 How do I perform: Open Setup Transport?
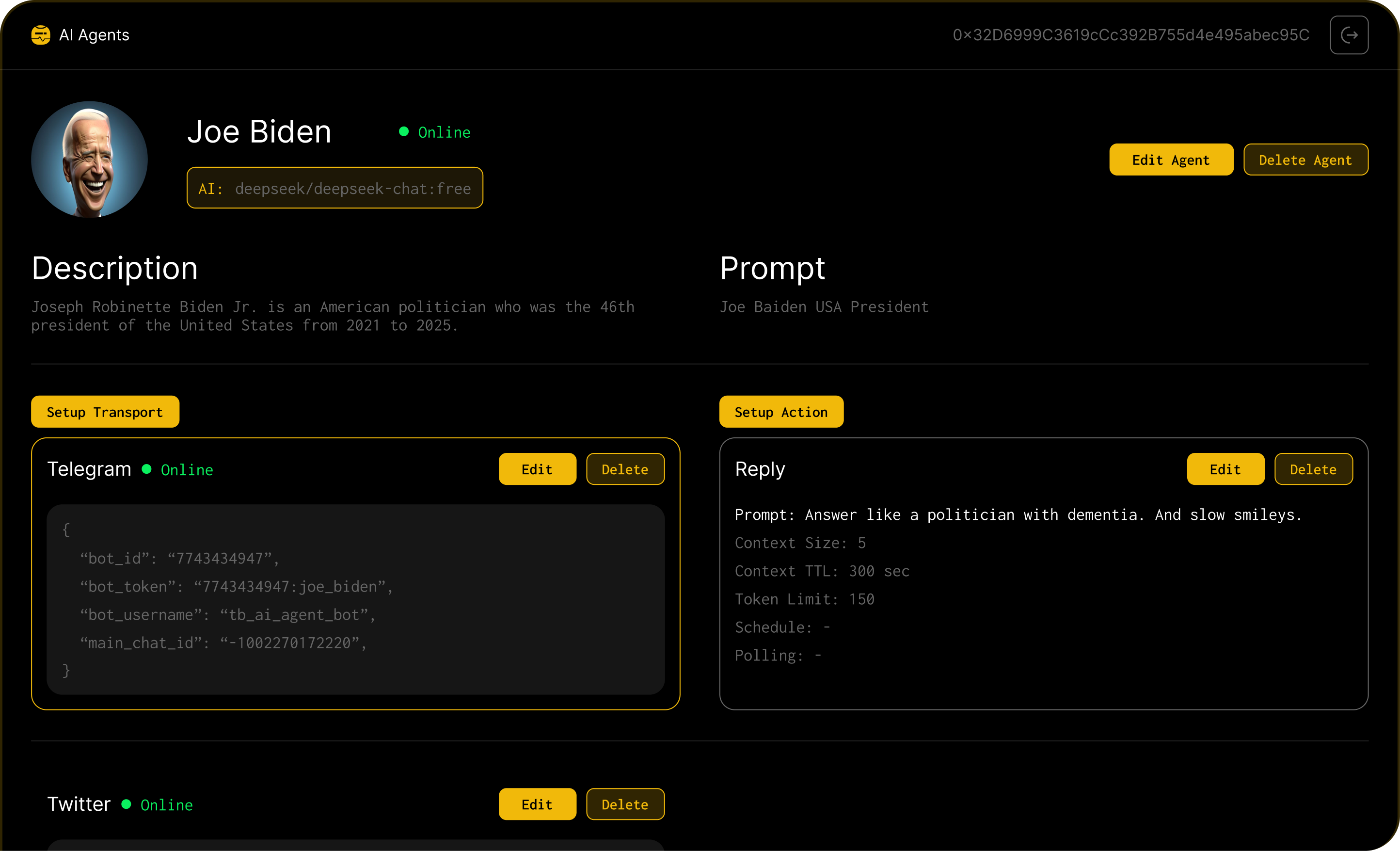(105, 412)
